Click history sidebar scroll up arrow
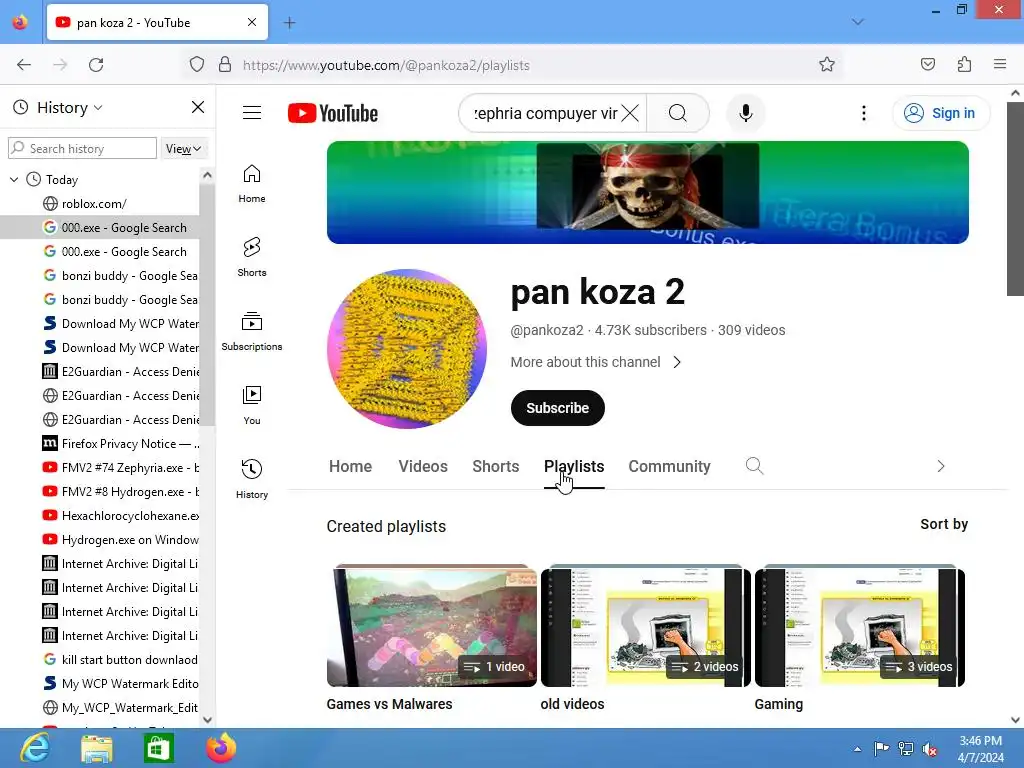Screen dimensions: 1024x768 (x=207, y=175)
